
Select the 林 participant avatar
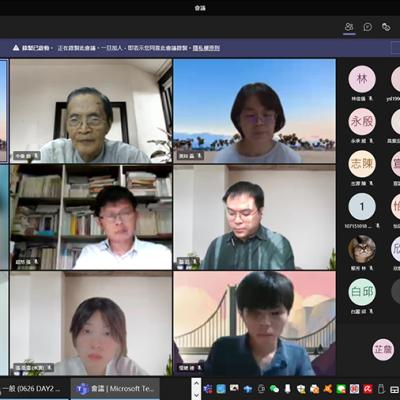tap(362, 79)
